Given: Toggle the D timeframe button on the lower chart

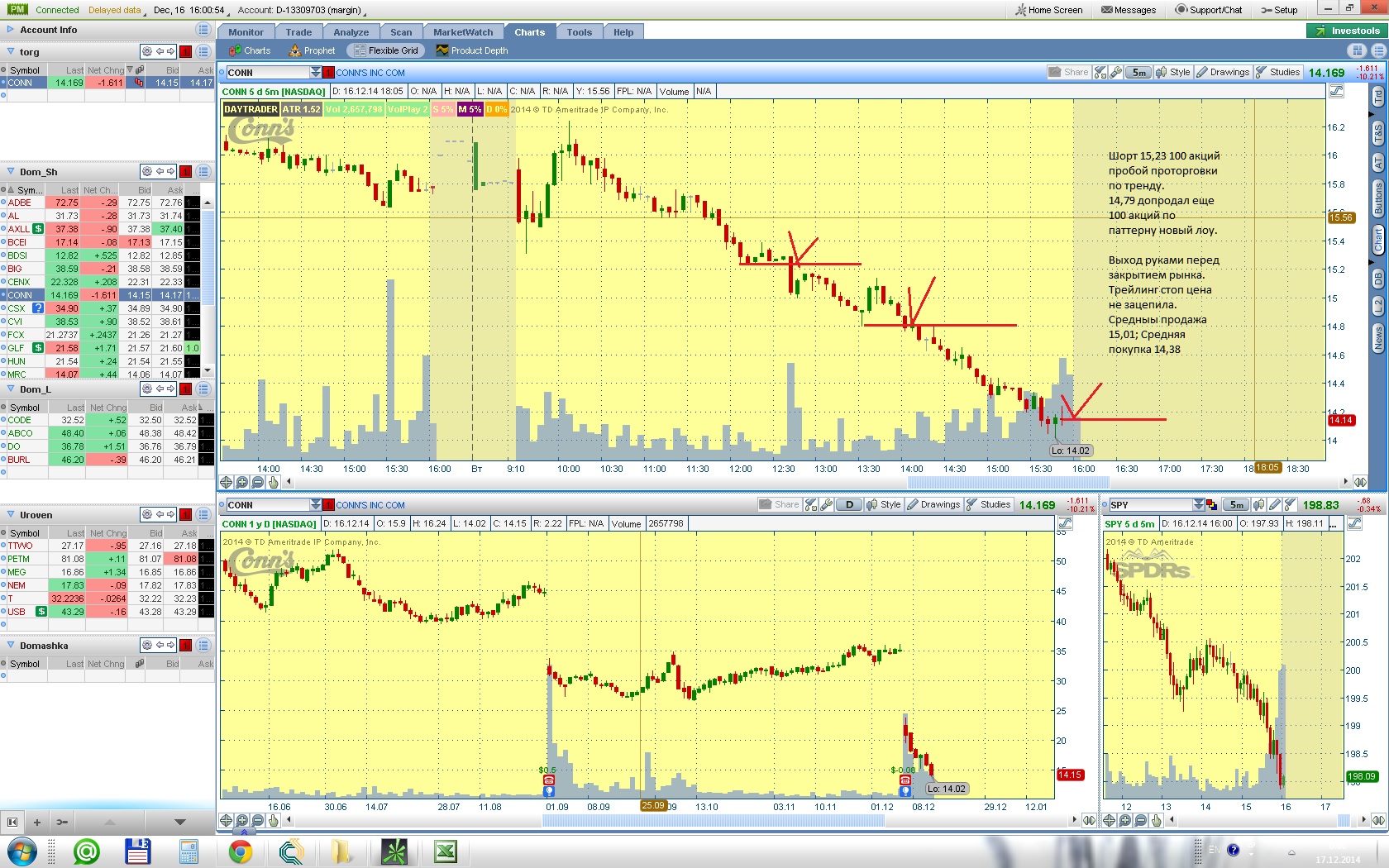Looking at the screenshot, I should [x=849, y=505].
